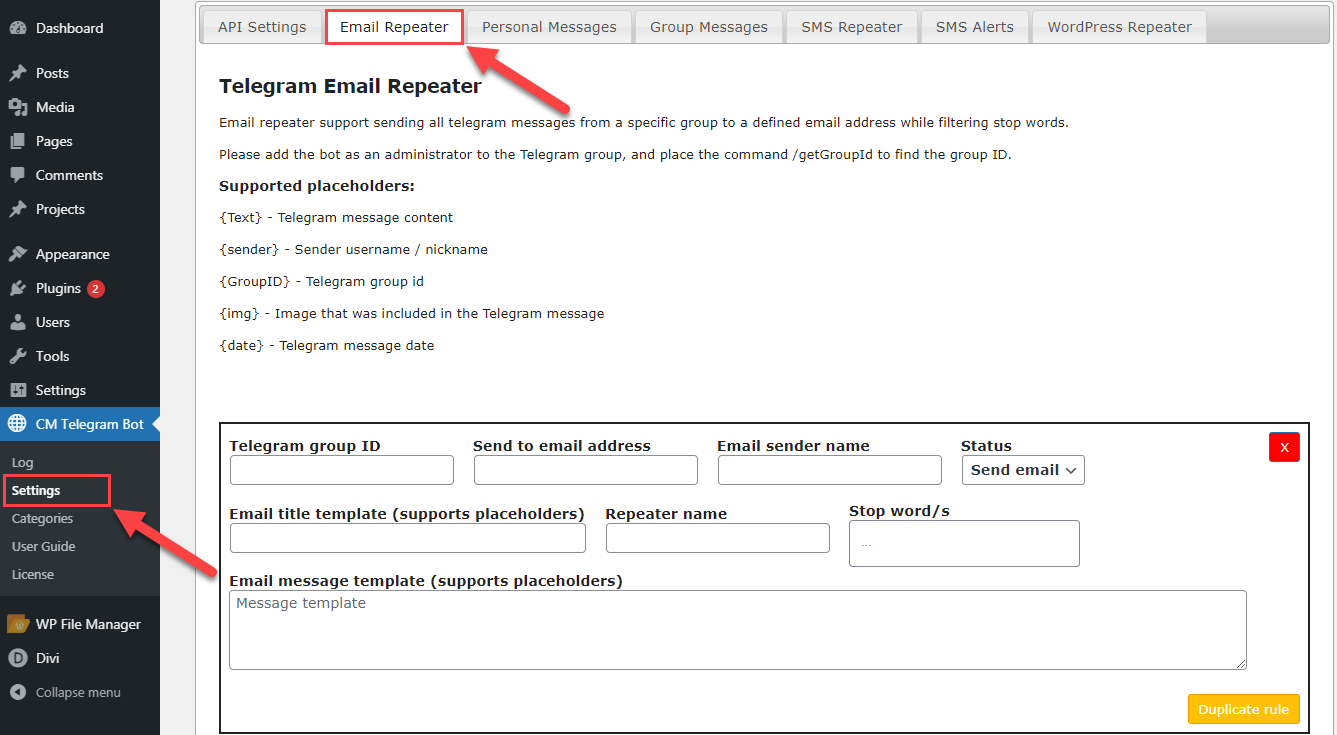
Task: Focus the Send to email address field
Action: (x=586, y=470)
